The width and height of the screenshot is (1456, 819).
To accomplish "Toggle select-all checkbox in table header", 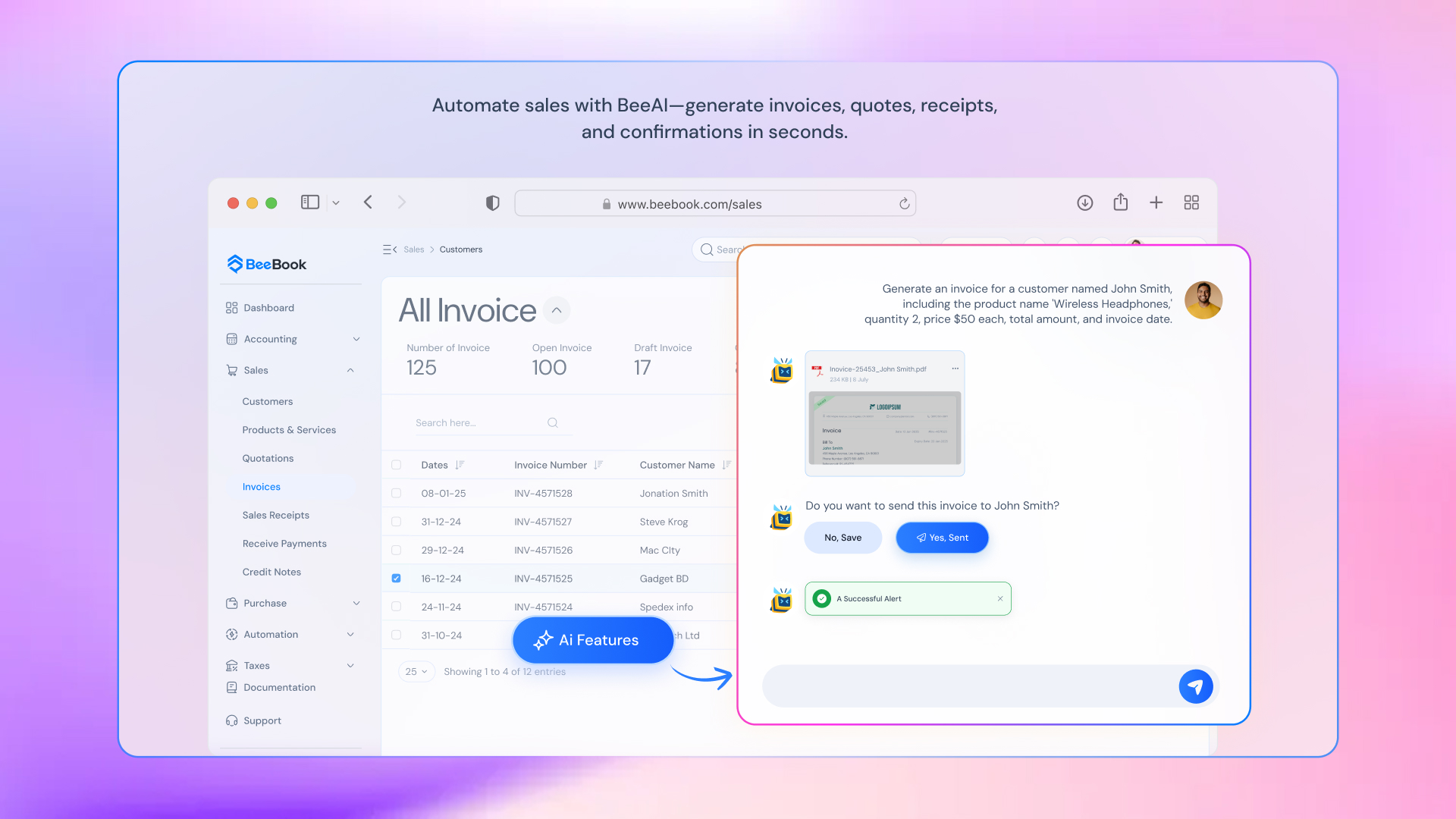I will click(396, 465).
